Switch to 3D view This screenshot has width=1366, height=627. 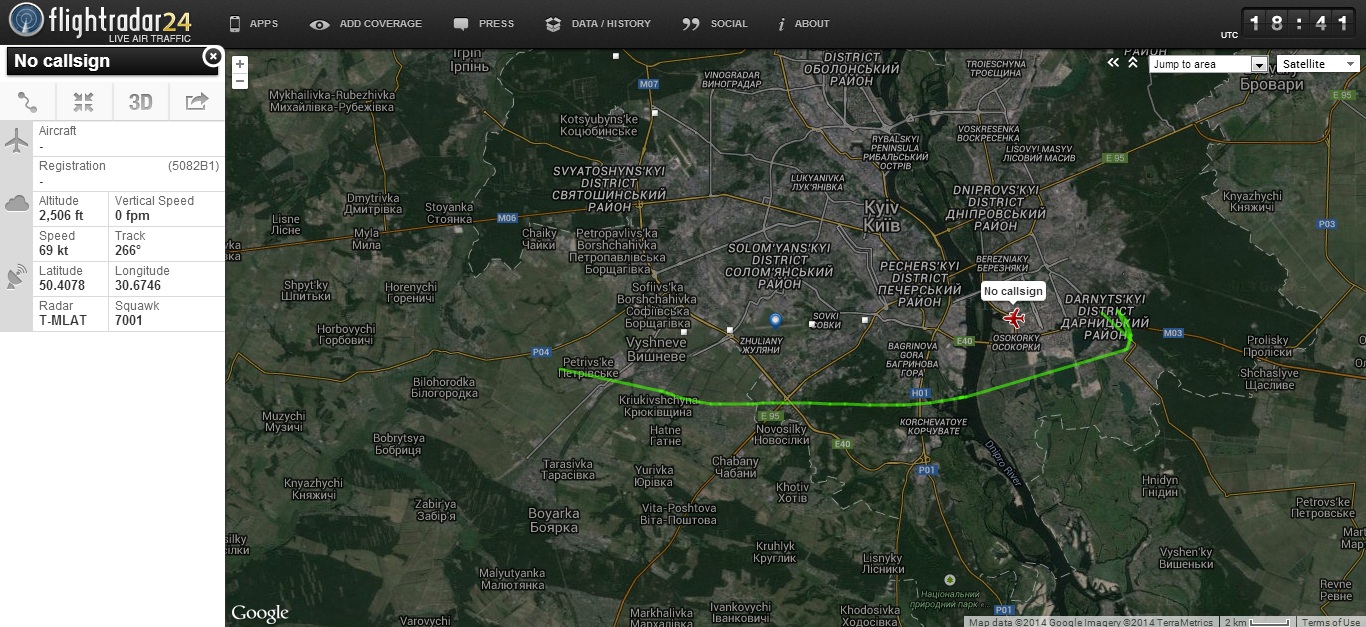141,101
